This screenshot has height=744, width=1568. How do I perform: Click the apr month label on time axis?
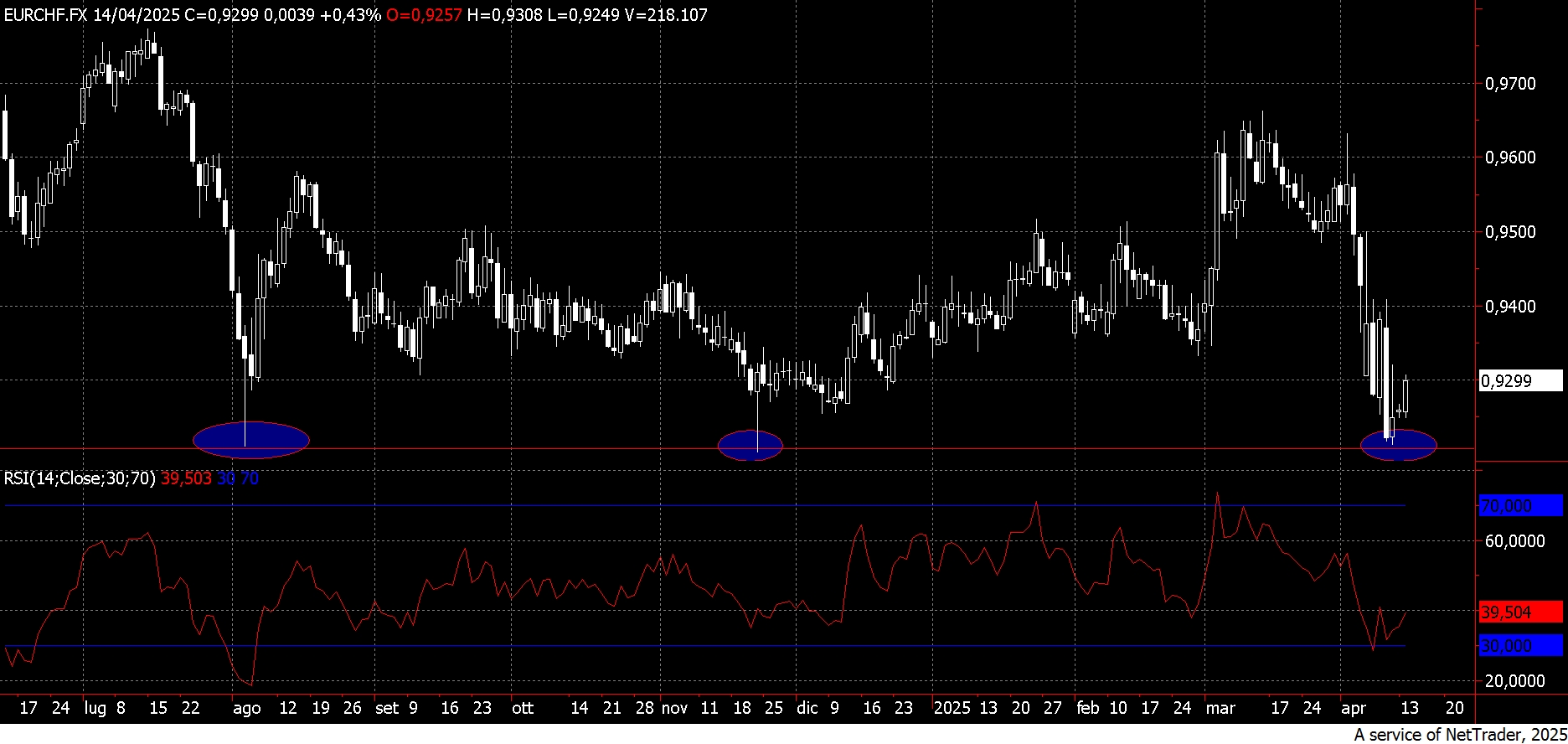pyautogui.click(x=1354, y=709)
